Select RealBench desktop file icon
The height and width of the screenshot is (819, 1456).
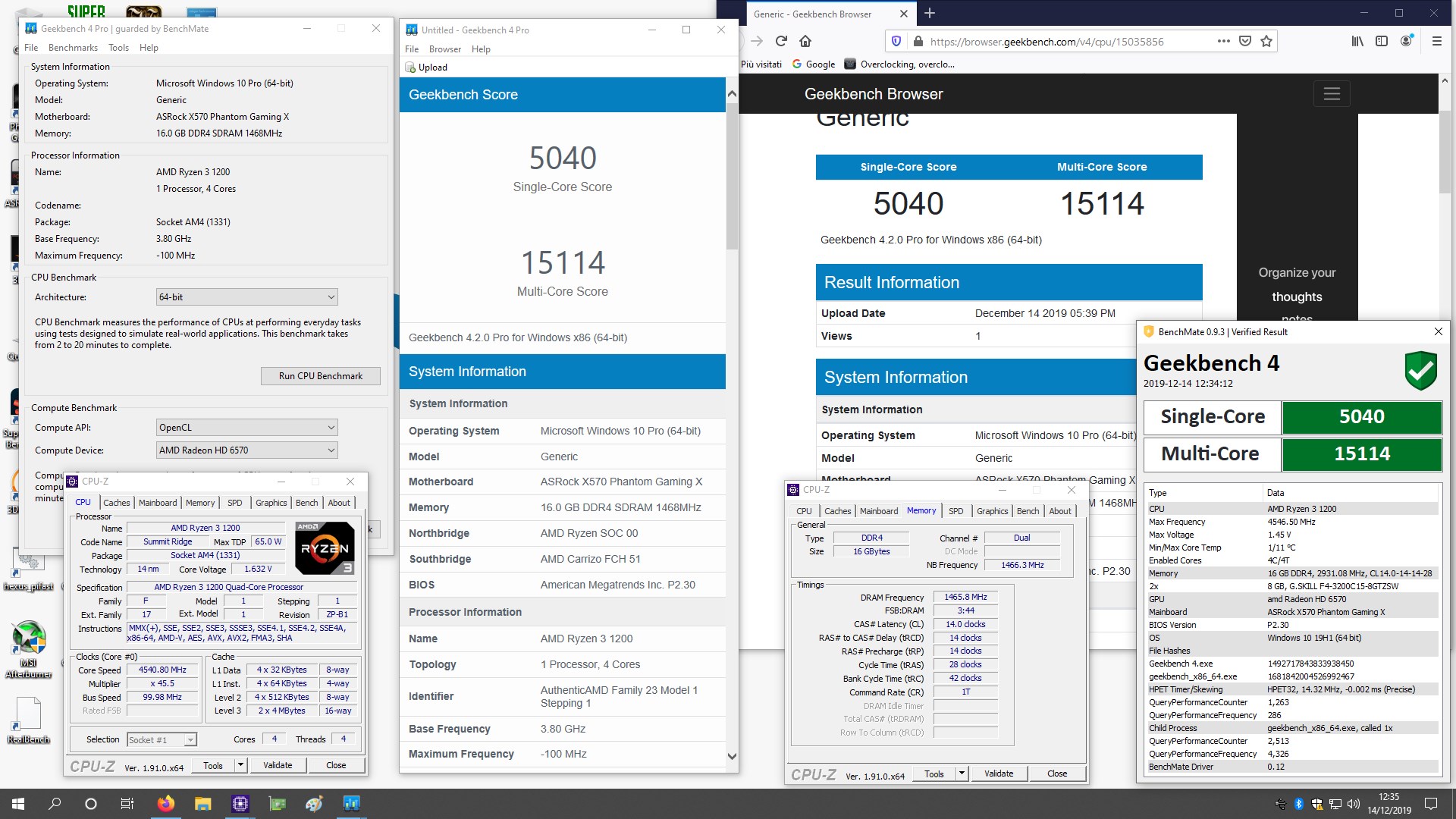(x=28, y=720)
